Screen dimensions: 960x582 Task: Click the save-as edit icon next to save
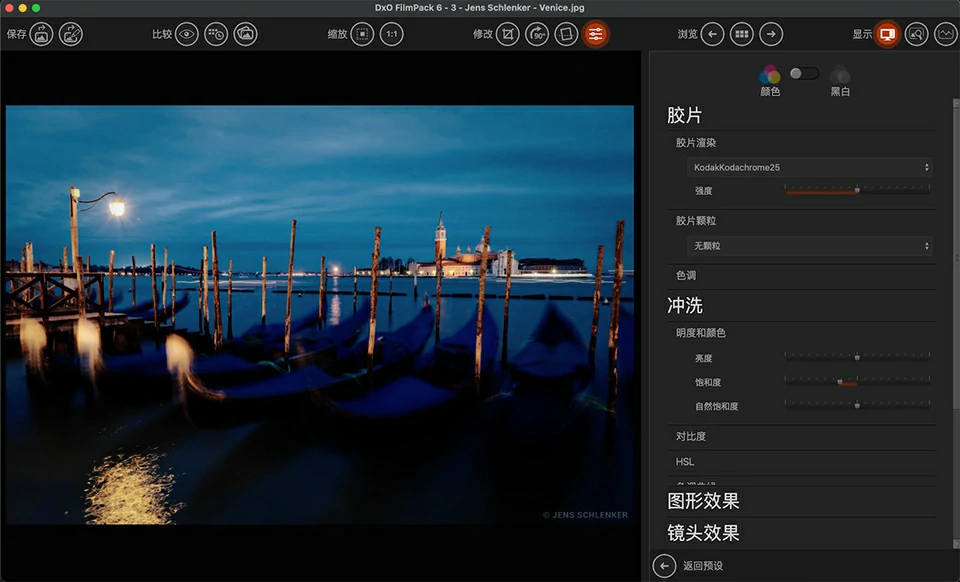coord(71,34)
